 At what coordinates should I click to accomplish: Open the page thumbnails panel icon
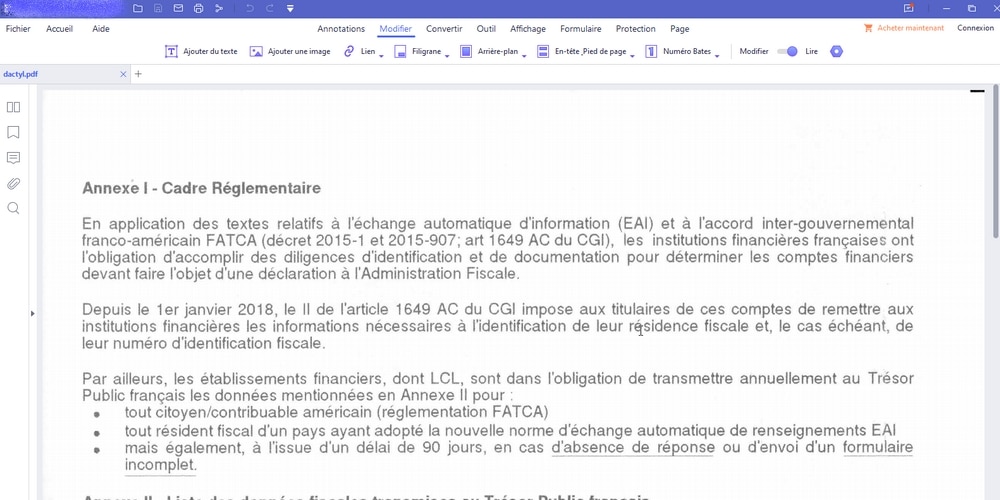tap(13, 107)
